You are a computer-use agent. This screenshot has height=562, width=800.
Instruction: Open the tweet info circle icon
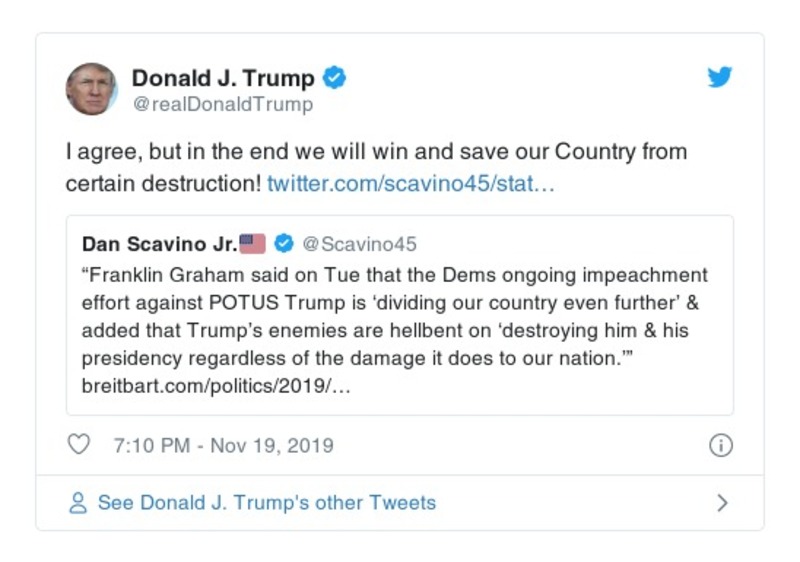[x=720, y=446]
